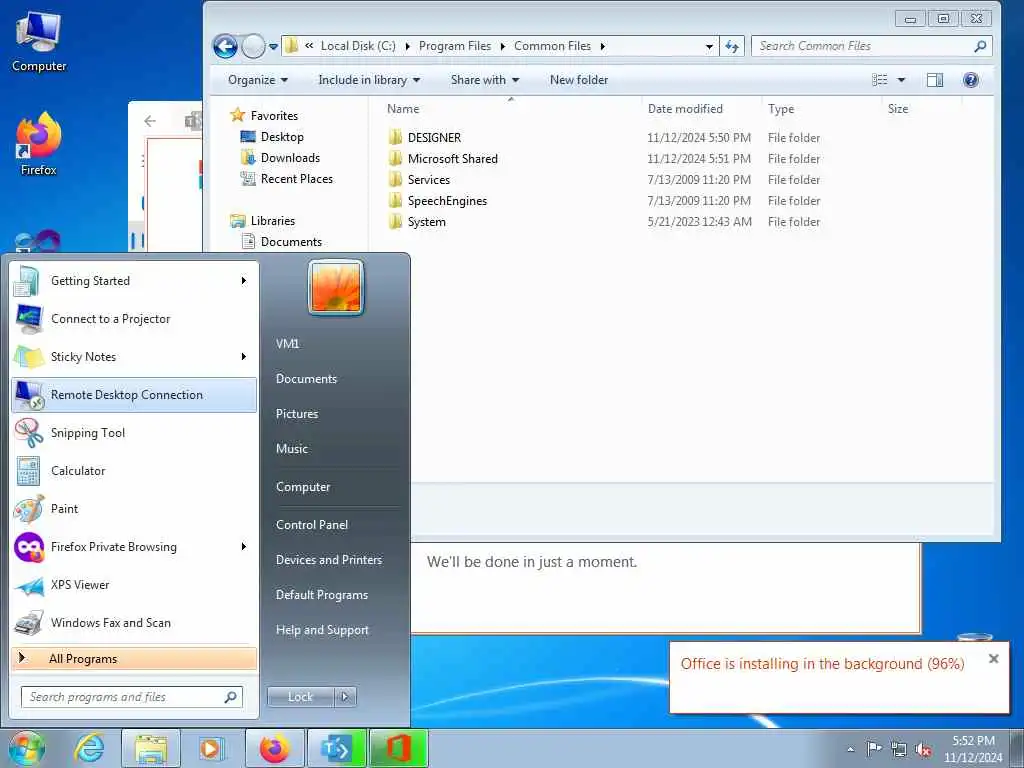
Task: Click taskbar clock showing 5:52 PM
Action: coord(973,749)
